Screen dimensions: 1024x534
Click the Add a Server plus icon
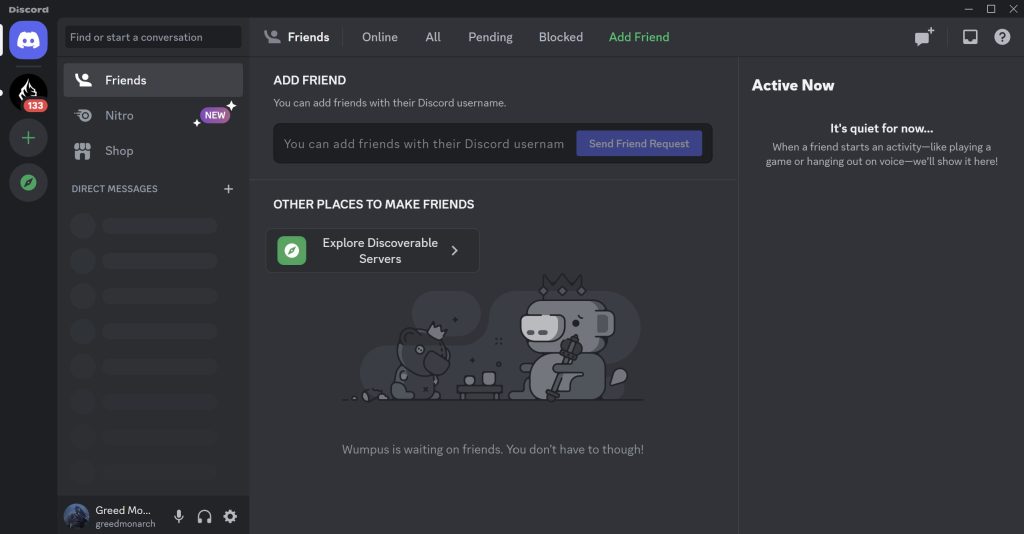pos(28,138)
